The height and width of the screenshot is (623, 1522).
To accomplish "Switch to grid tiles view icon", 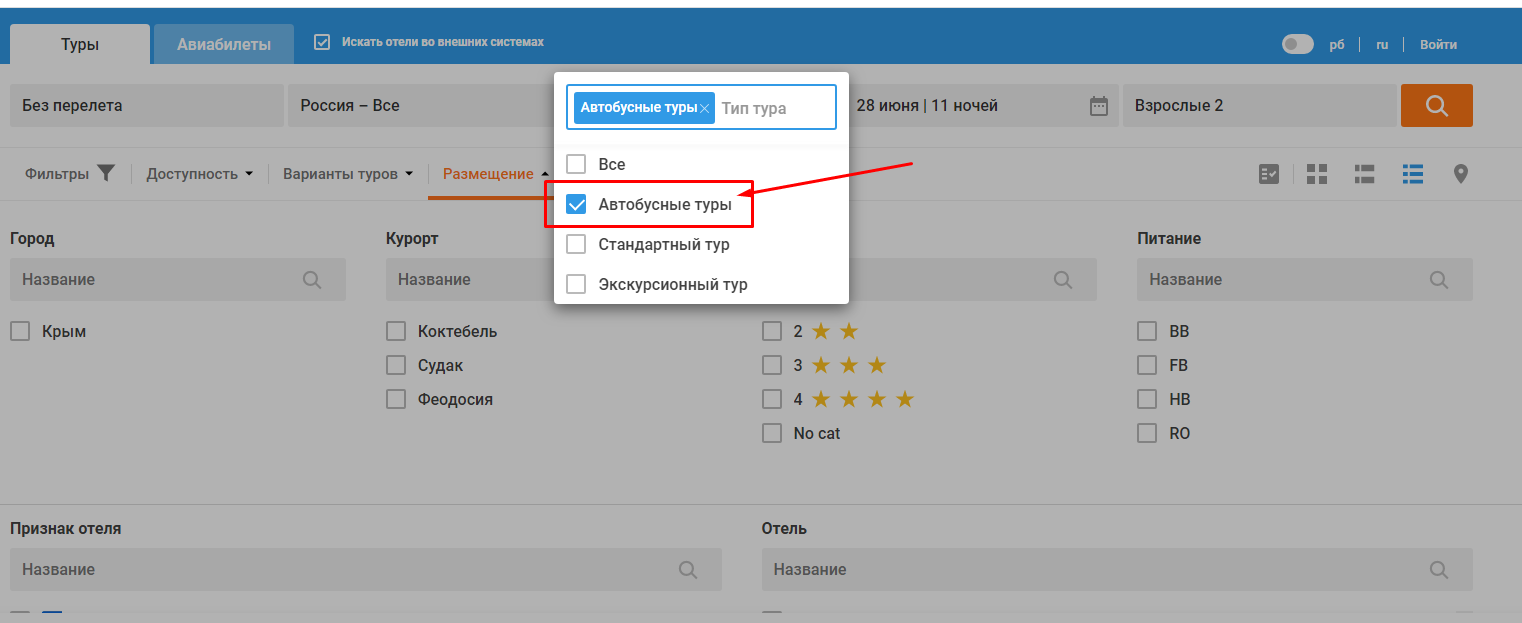I will pyautogui.click(x=1317, y=174).
